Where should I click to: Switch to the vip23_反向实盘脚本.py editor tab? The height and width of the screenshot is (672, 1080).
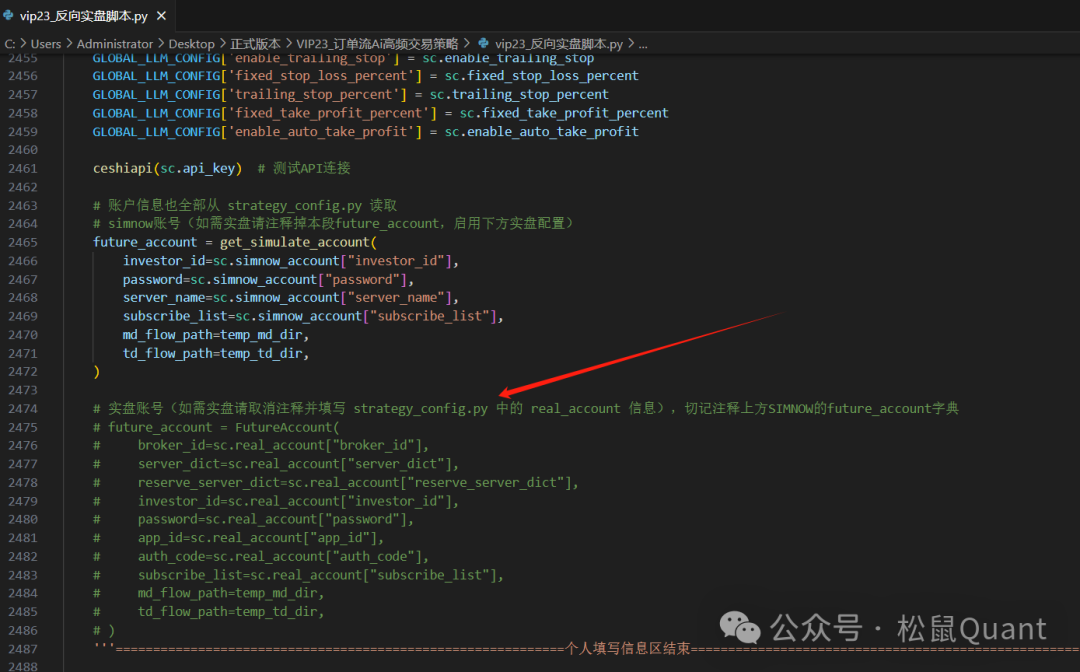coord(83,17)
